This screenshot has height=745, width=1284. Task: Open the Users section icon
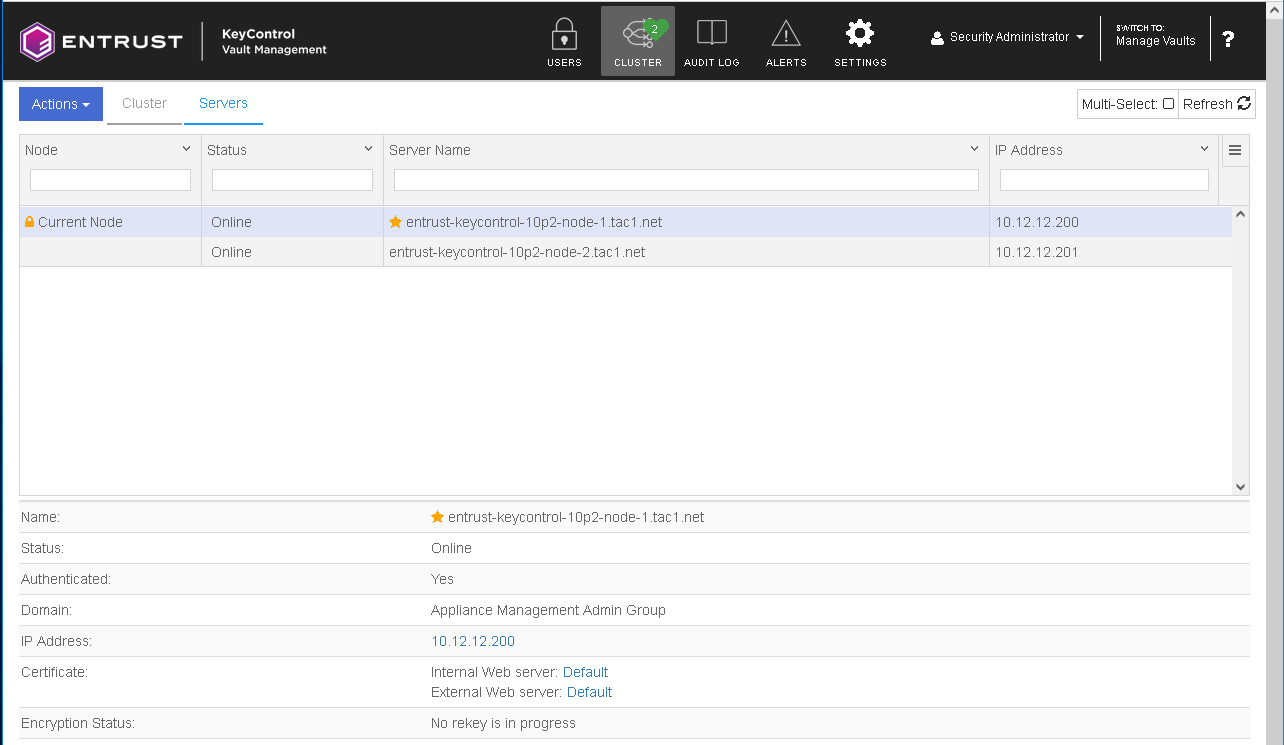click(564, 34)
